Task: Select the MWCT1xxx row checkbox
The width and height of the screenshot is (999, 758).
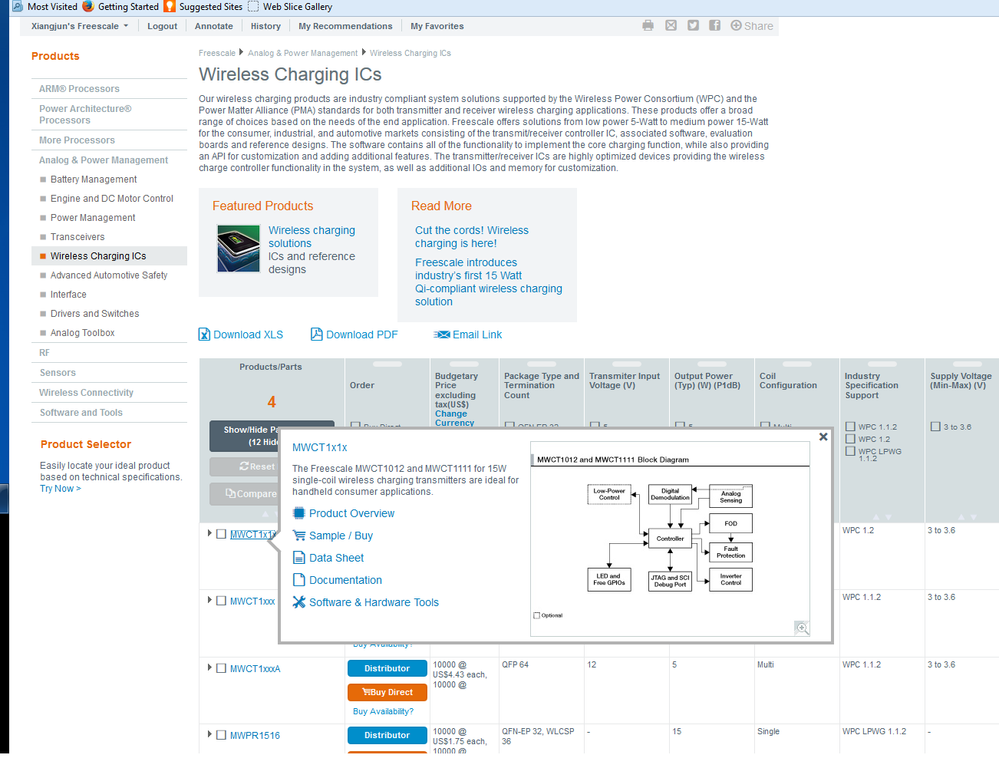Action: tap(221, 601)
